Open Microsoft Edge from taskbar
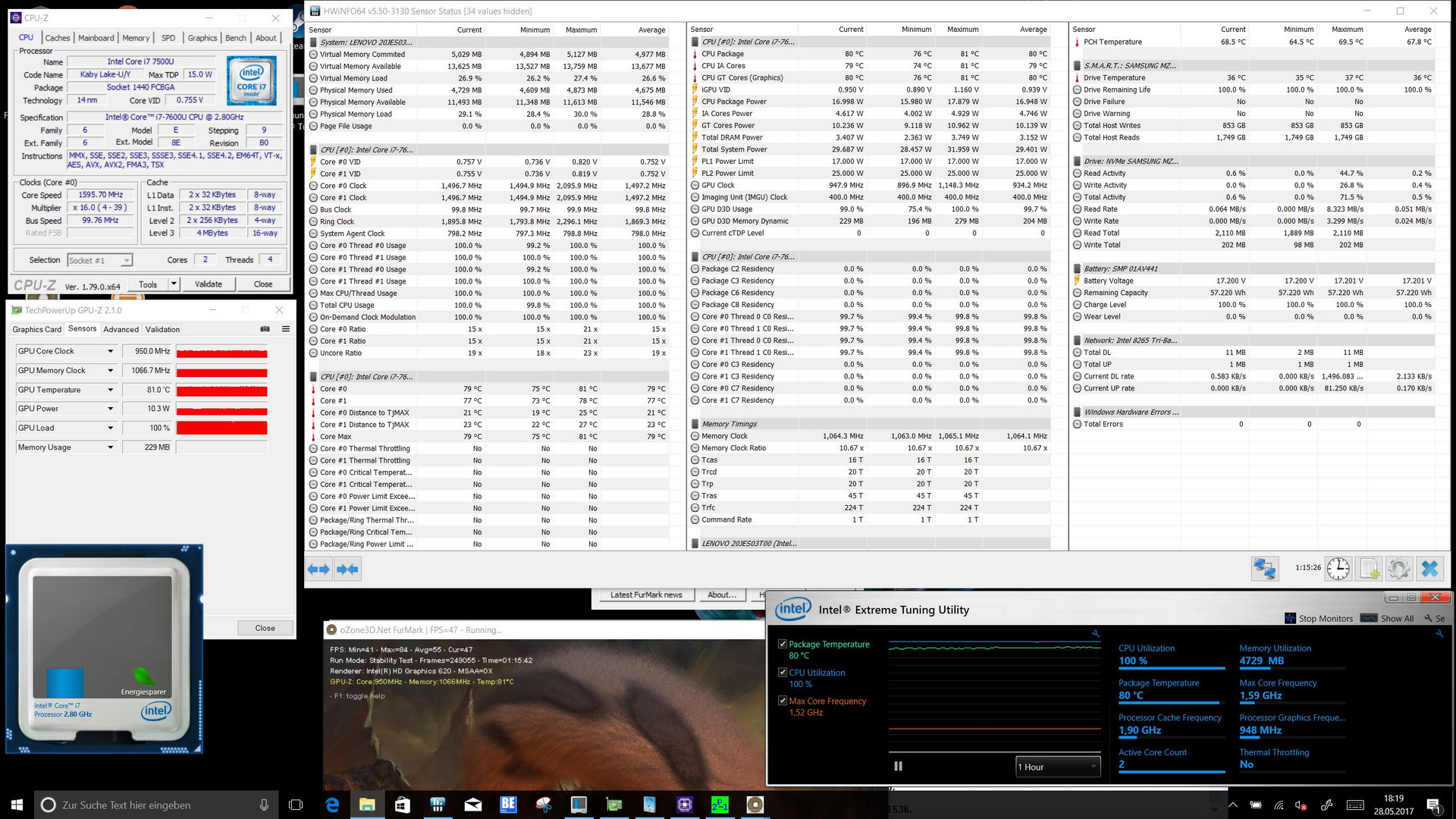The height and width of the screenshot is (819, 1456). pyautogui.click(x=332, y=805)
